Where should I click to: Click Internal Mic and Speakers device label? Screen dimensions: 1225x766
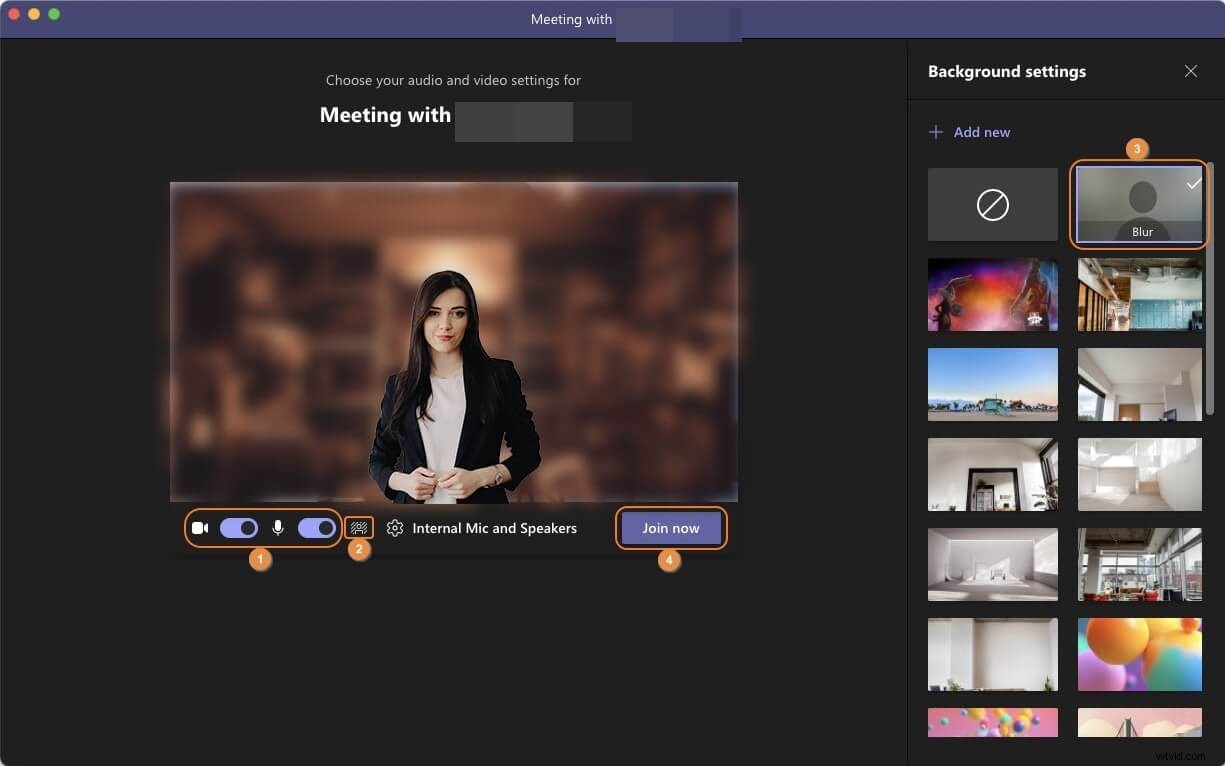[x=494, y=528]
